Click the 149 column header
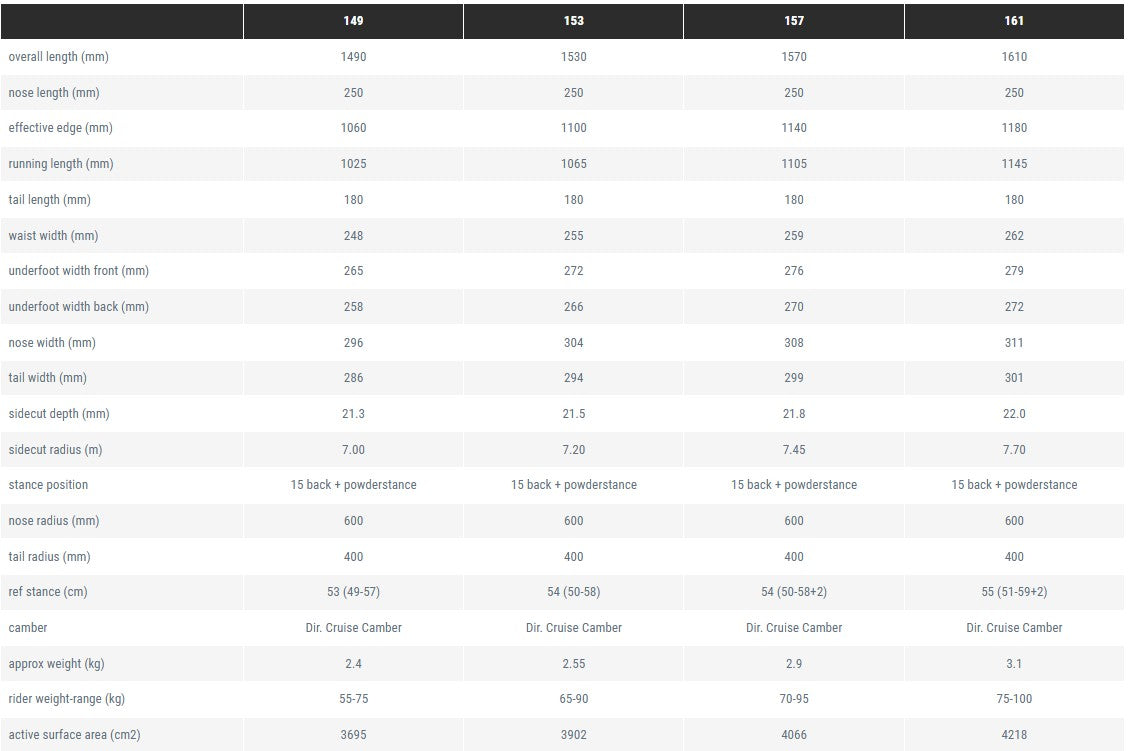This screenshot has width=1128, height=751. click(353, 21)
